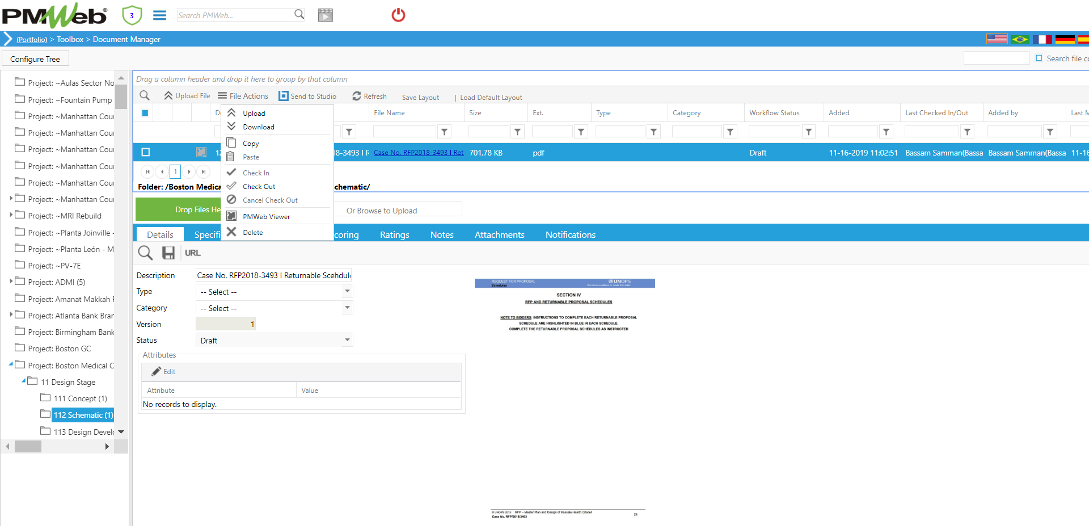Click the tree panel horizontal scrollbar thumb
Viewport: 1089px width, 527px height.
28,446
